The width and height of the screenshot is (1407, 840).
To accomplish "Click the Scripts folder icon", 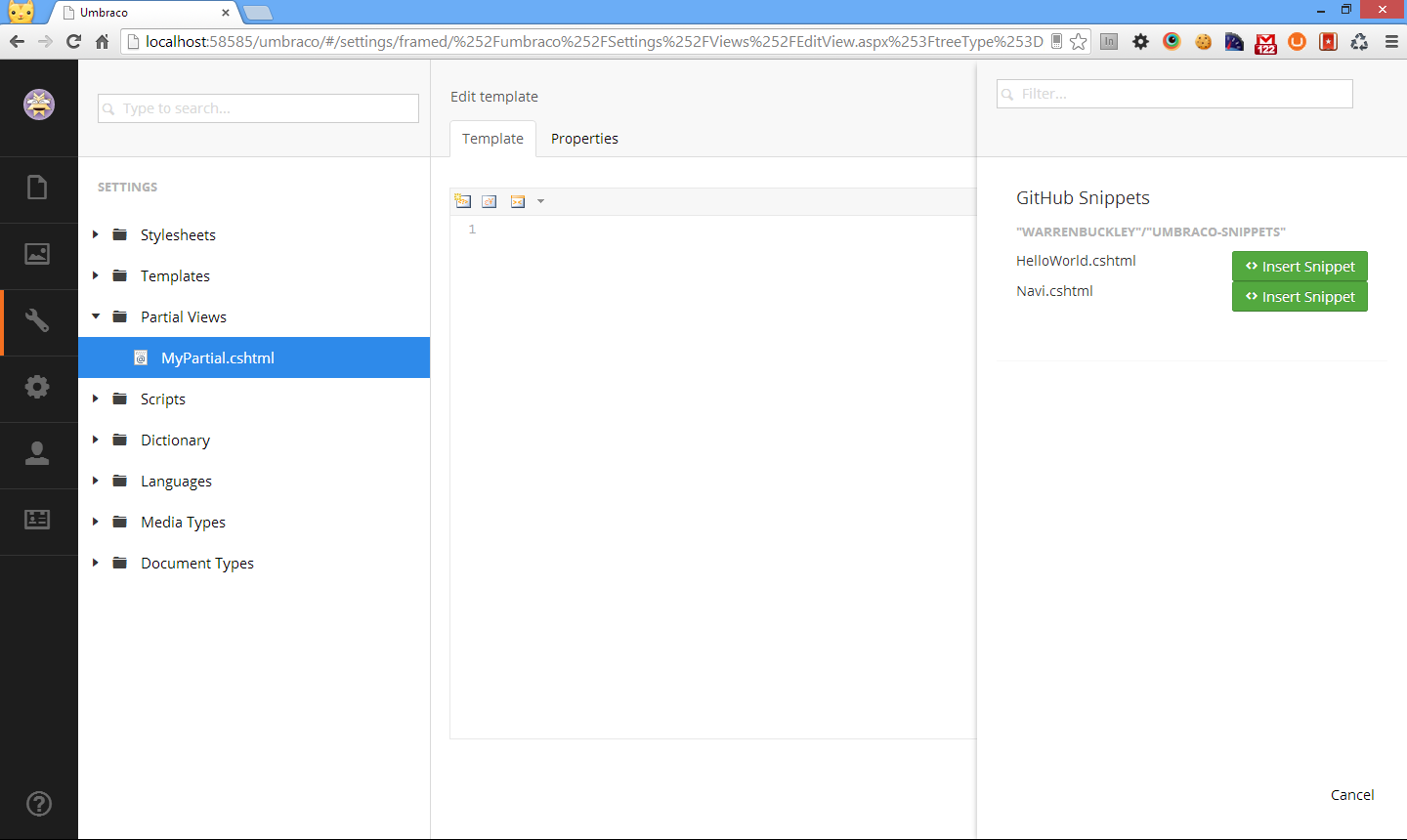I will pyautogui.click(x=120, y=399).
